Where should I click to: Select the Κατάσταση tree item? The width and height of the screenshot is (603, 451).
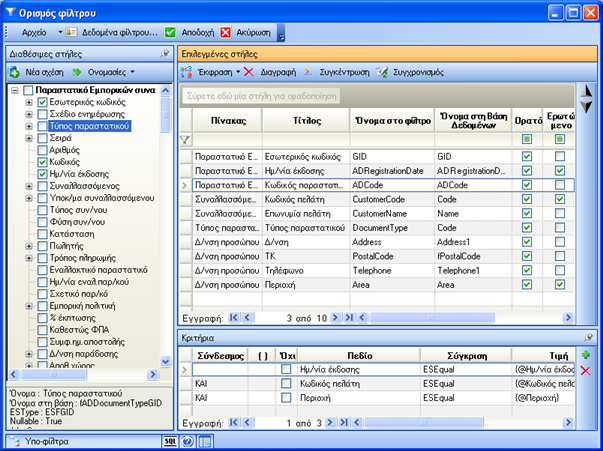(72, 234)
